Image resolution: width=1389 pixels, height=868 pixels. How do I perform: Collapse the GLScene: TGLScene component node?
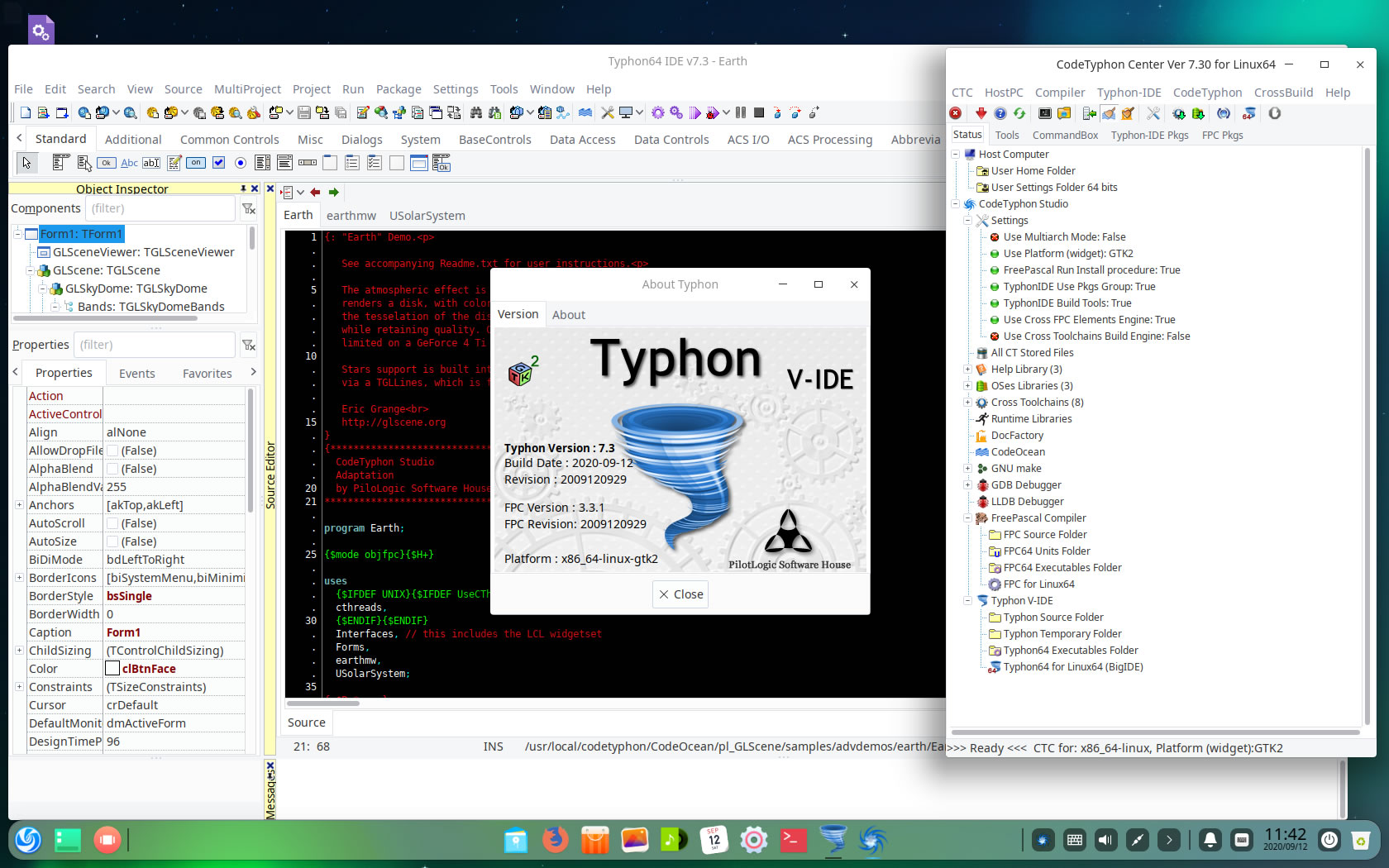[30, 270]
